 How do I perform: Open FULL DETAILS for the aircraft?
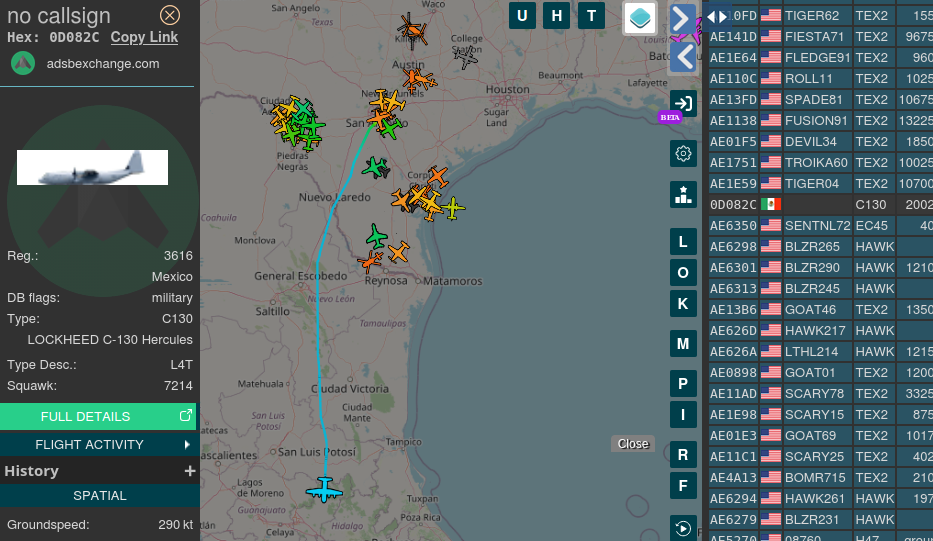click(x=98, y=416)
